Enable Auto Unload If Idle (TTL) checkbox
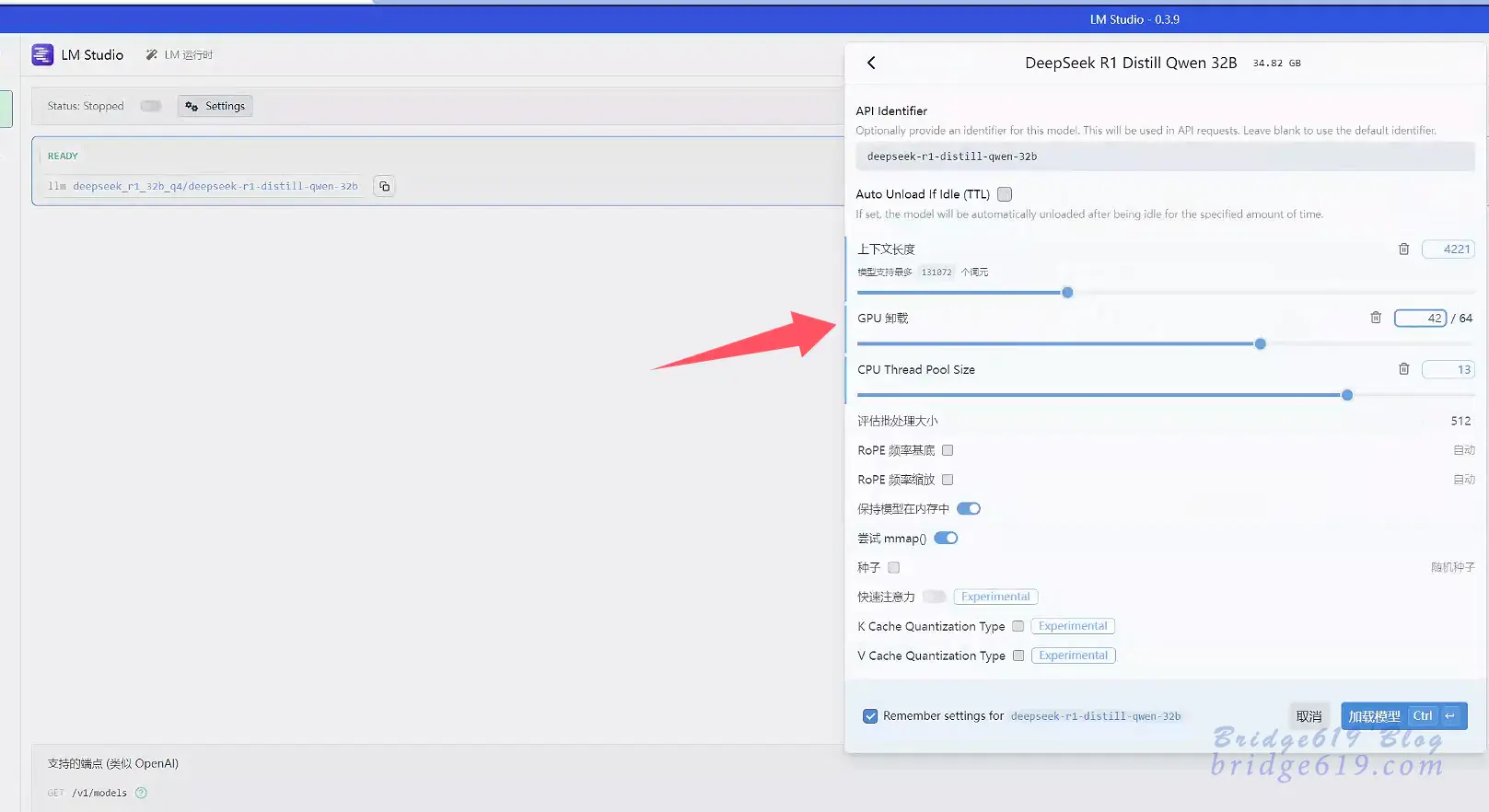 click(x=1005, y=194)
